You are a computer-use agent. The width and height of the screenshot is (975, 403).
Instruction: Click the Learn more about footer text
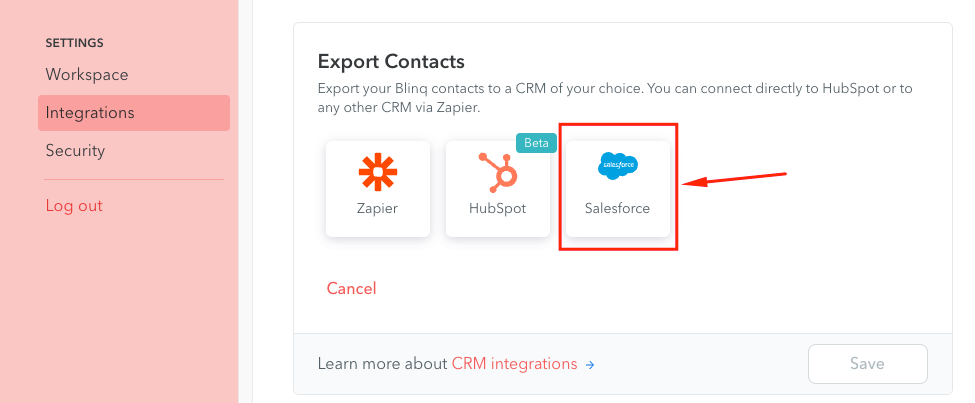tap(383, 364)
